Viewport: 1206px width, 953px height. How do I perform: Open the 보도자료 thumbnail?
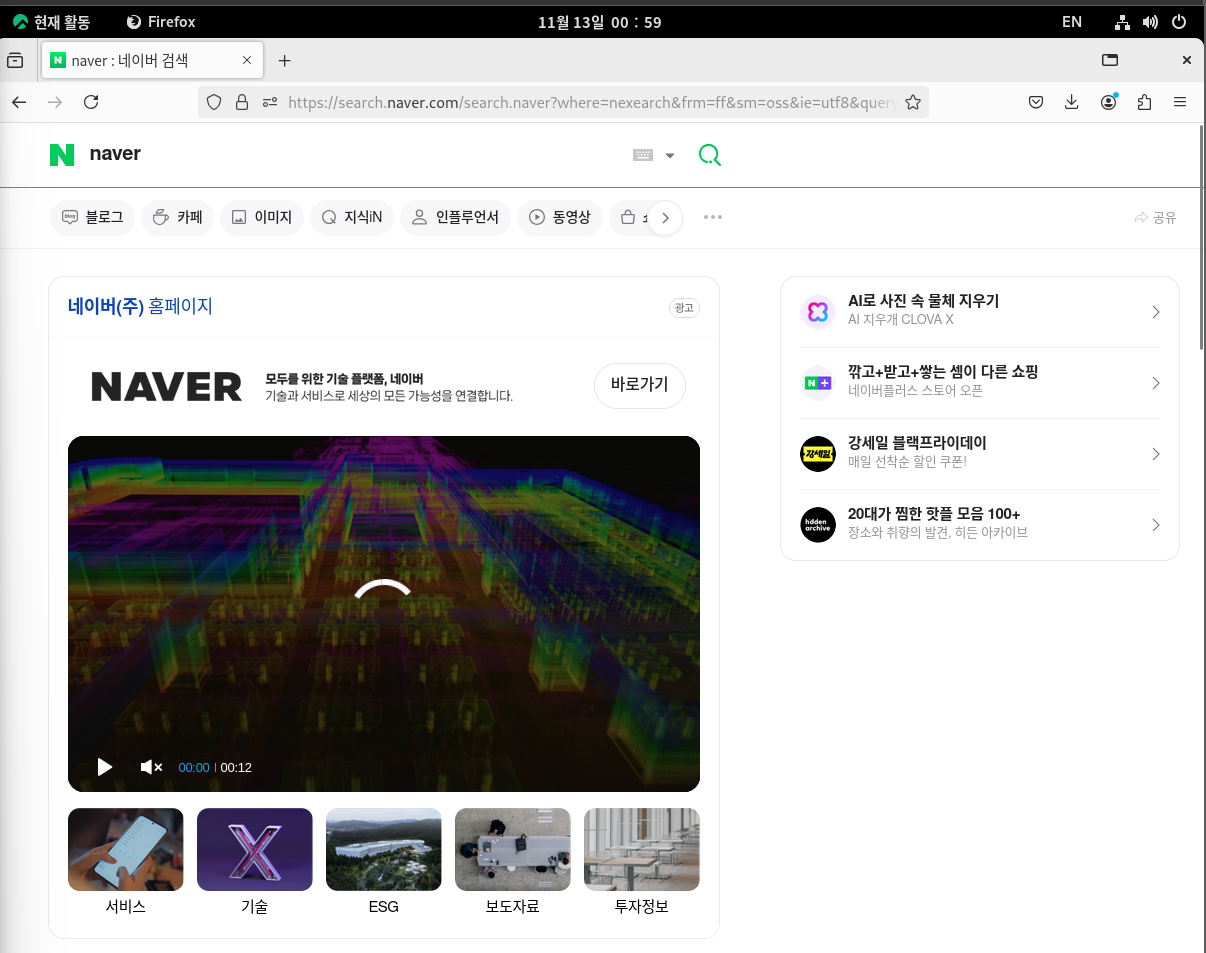513,849
